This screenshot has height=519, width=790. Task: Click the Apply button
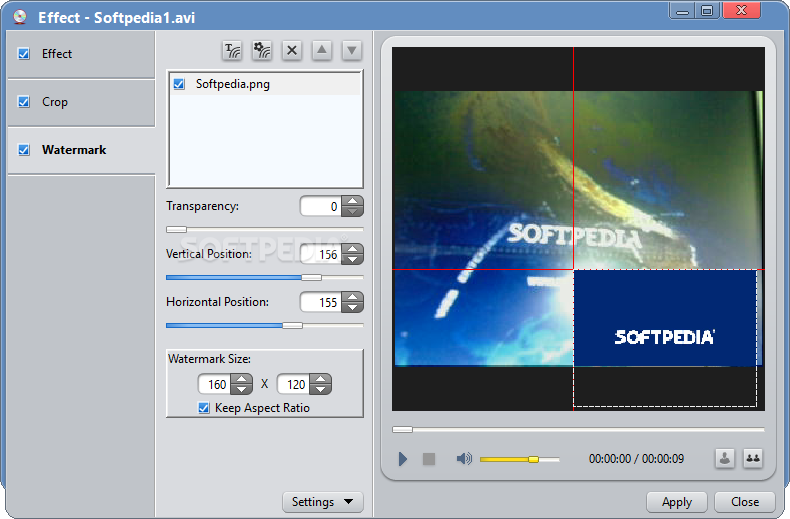click(677, 502)
